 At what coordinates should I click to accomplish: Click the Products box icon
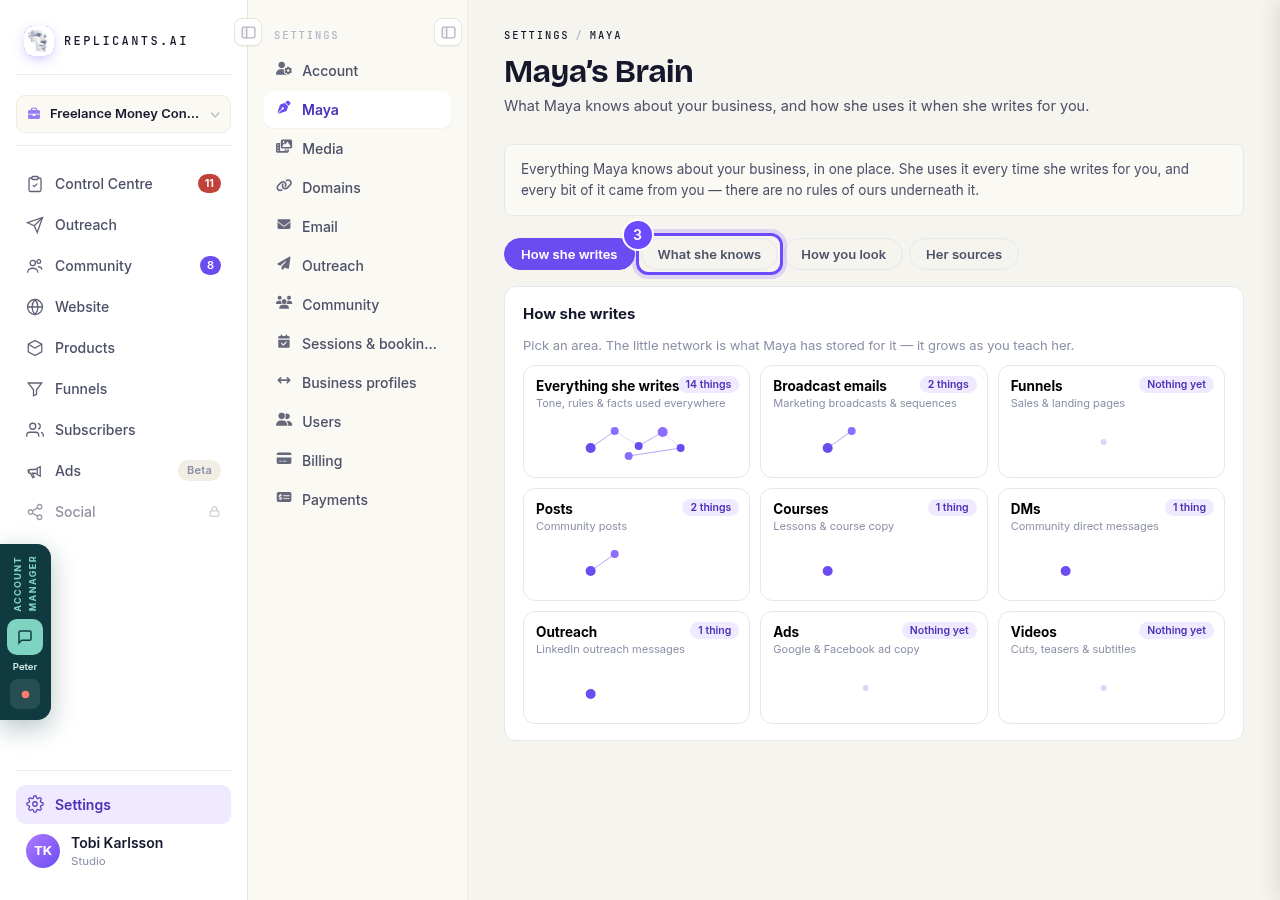(35, 348)
